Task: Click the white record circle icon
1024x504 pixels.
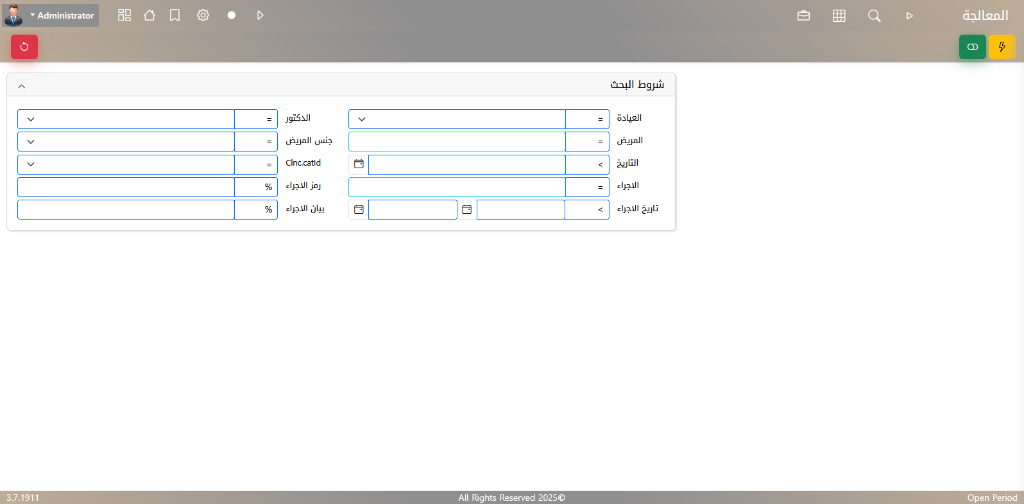Action: coord(231,16)
